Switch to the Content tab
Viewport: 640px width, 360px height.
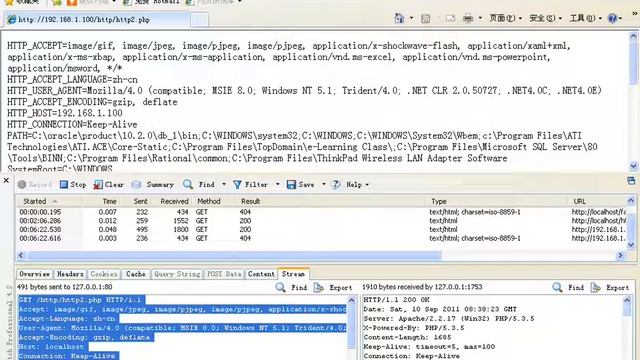(261, 274)
